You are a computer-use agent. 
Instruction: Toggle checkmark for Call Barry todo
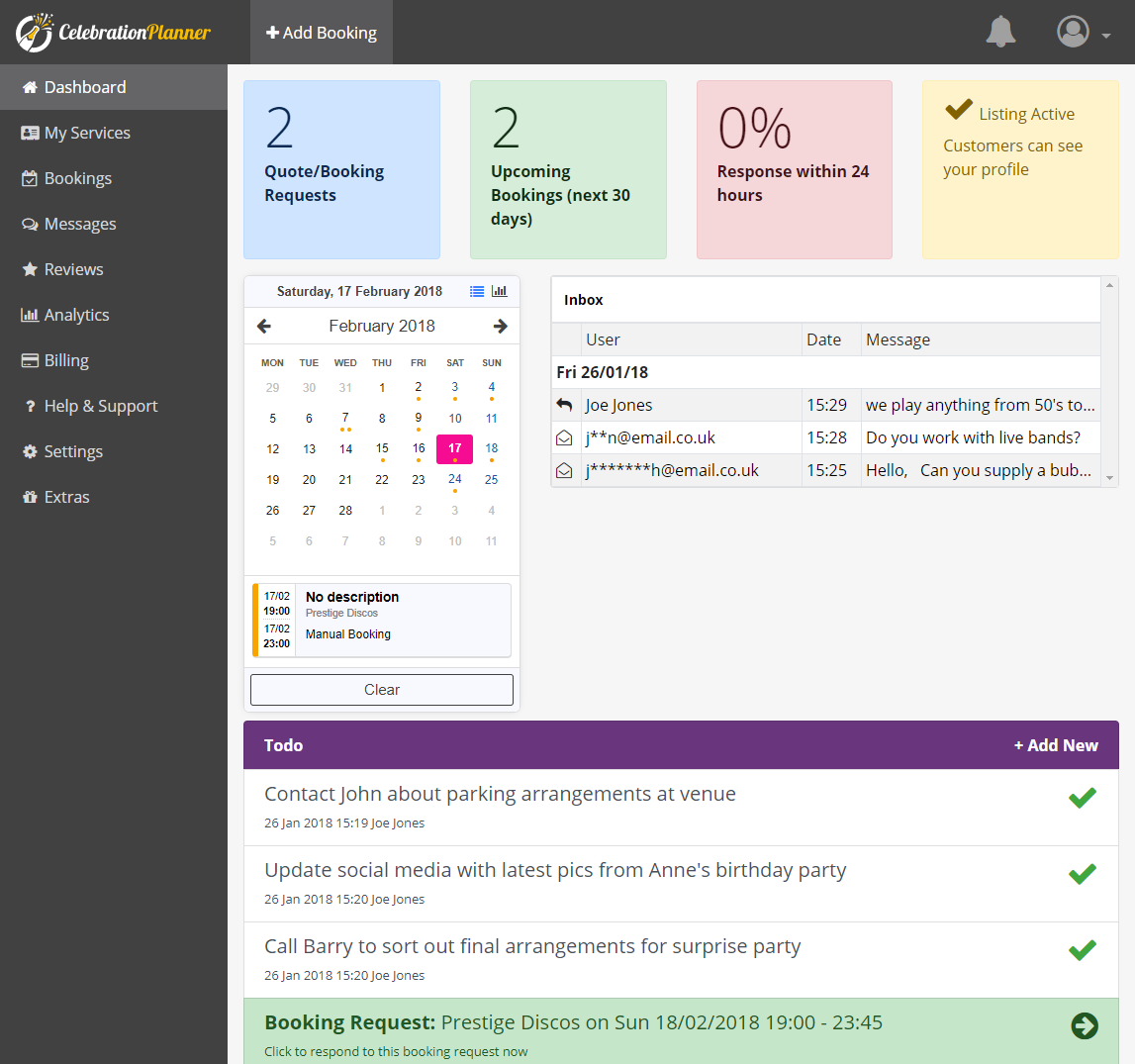pos(1083,950)
